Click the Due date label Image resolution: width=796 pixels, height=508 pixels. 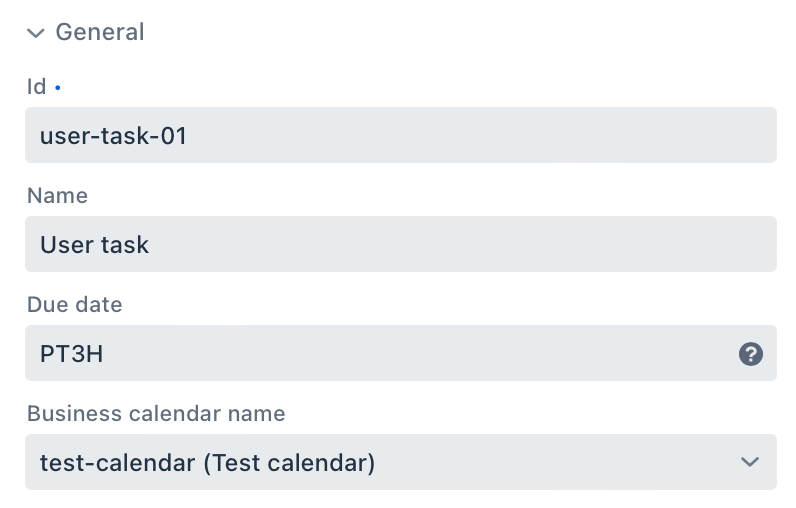click(x=74, y=305)
